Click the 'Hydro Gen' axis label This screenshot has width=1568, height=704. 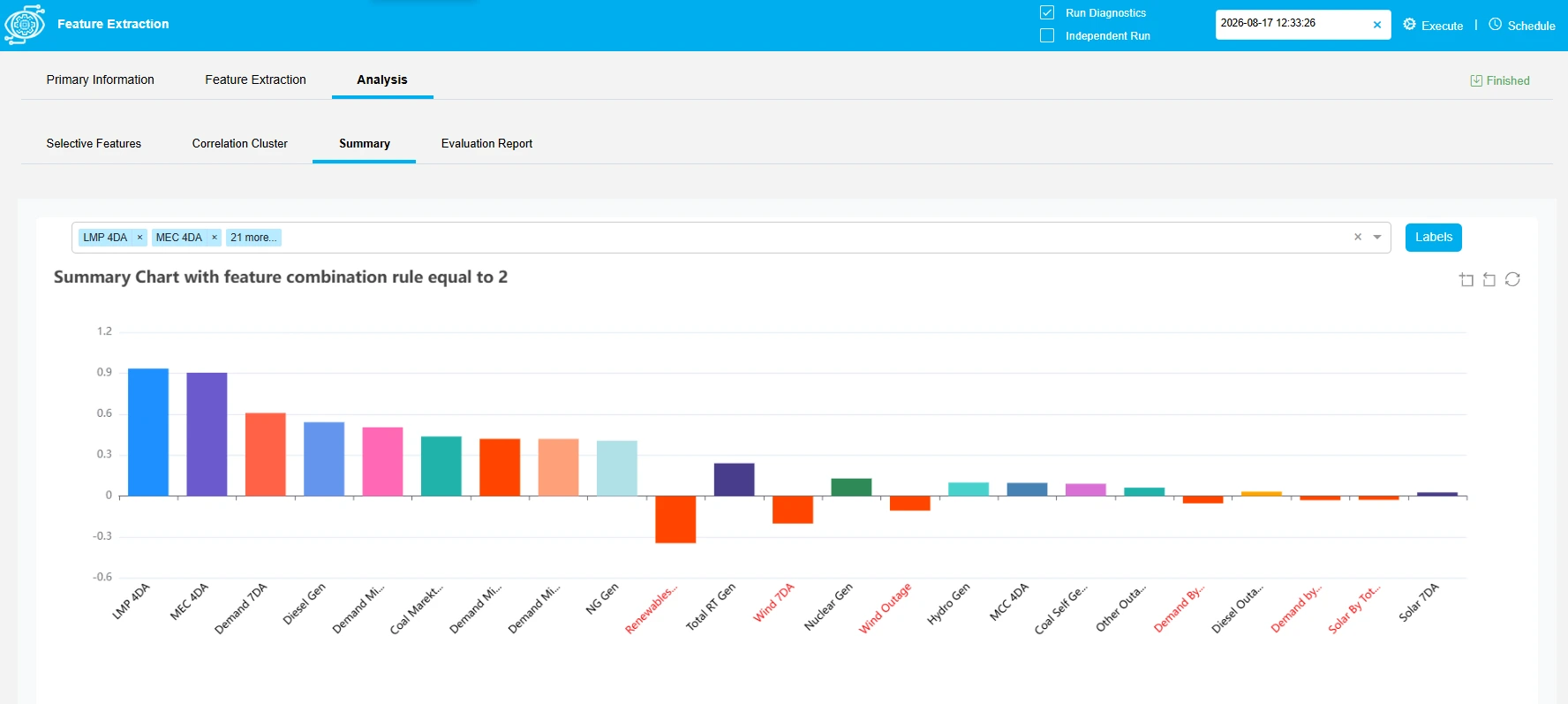point(949,604)
